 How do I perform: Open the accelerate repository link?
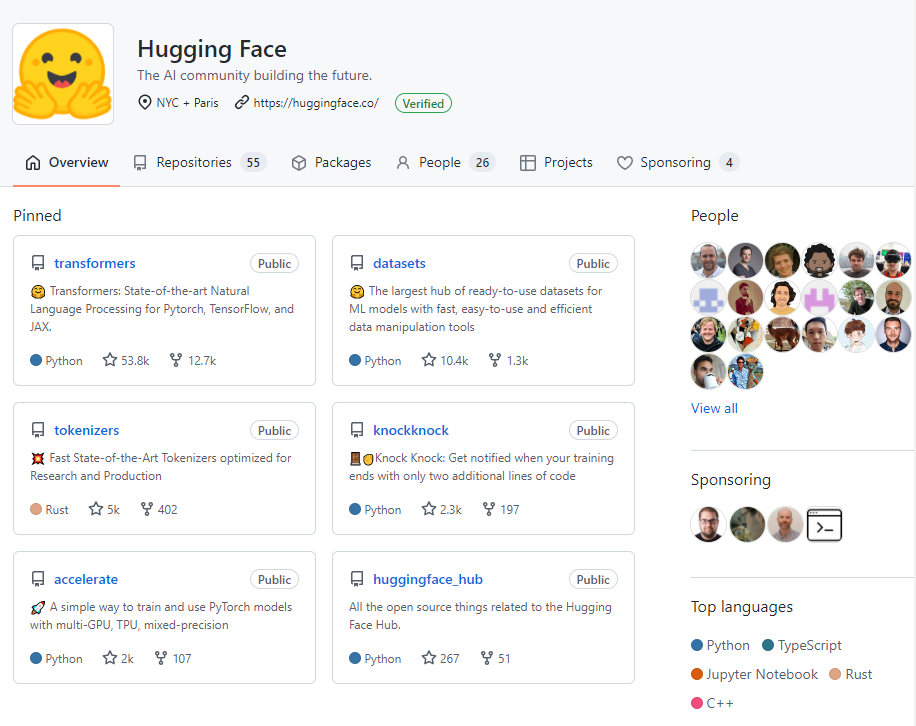[x=86, y=579]
